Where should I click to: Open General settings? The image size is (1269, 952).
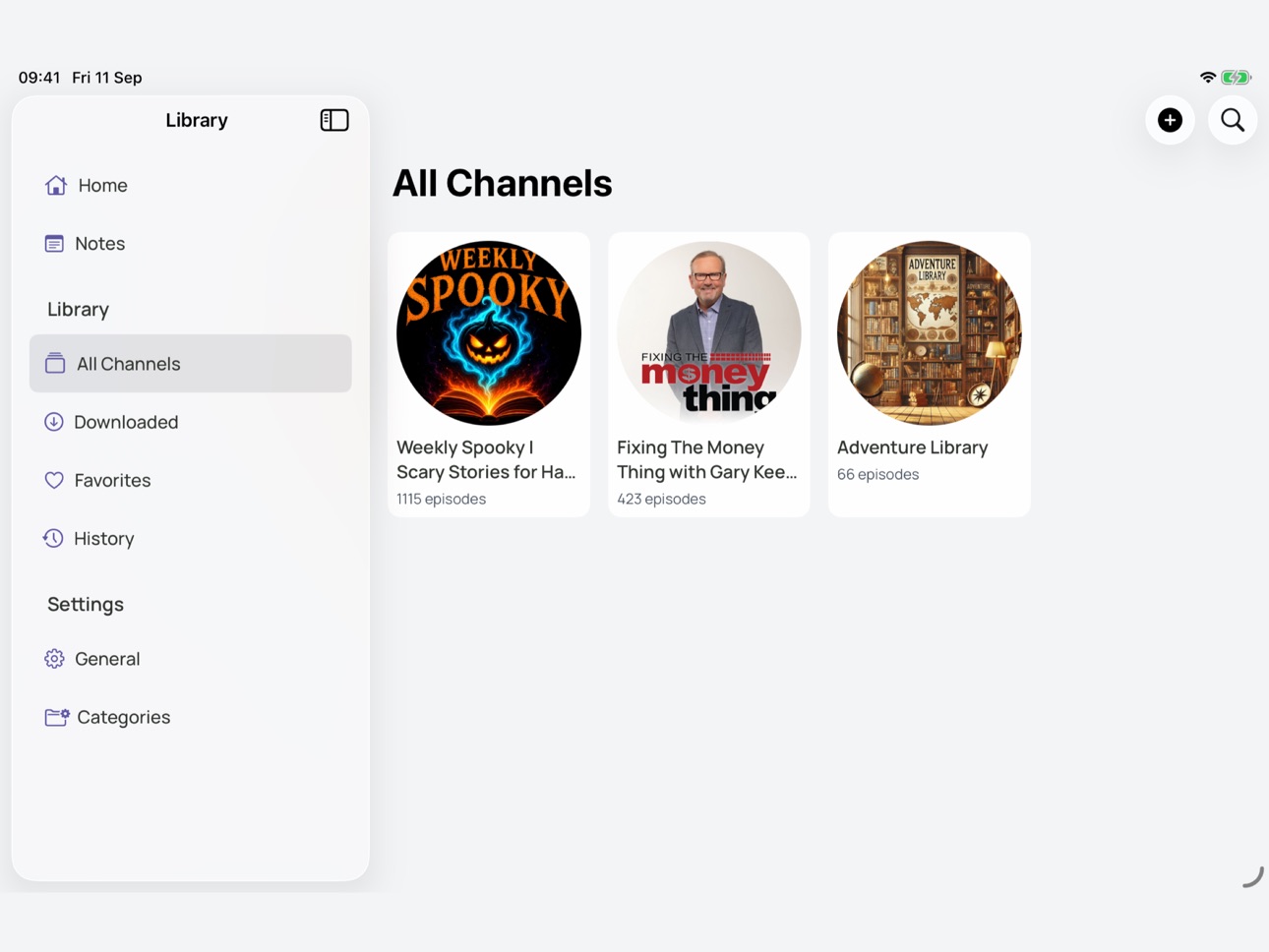pos(190,659)
